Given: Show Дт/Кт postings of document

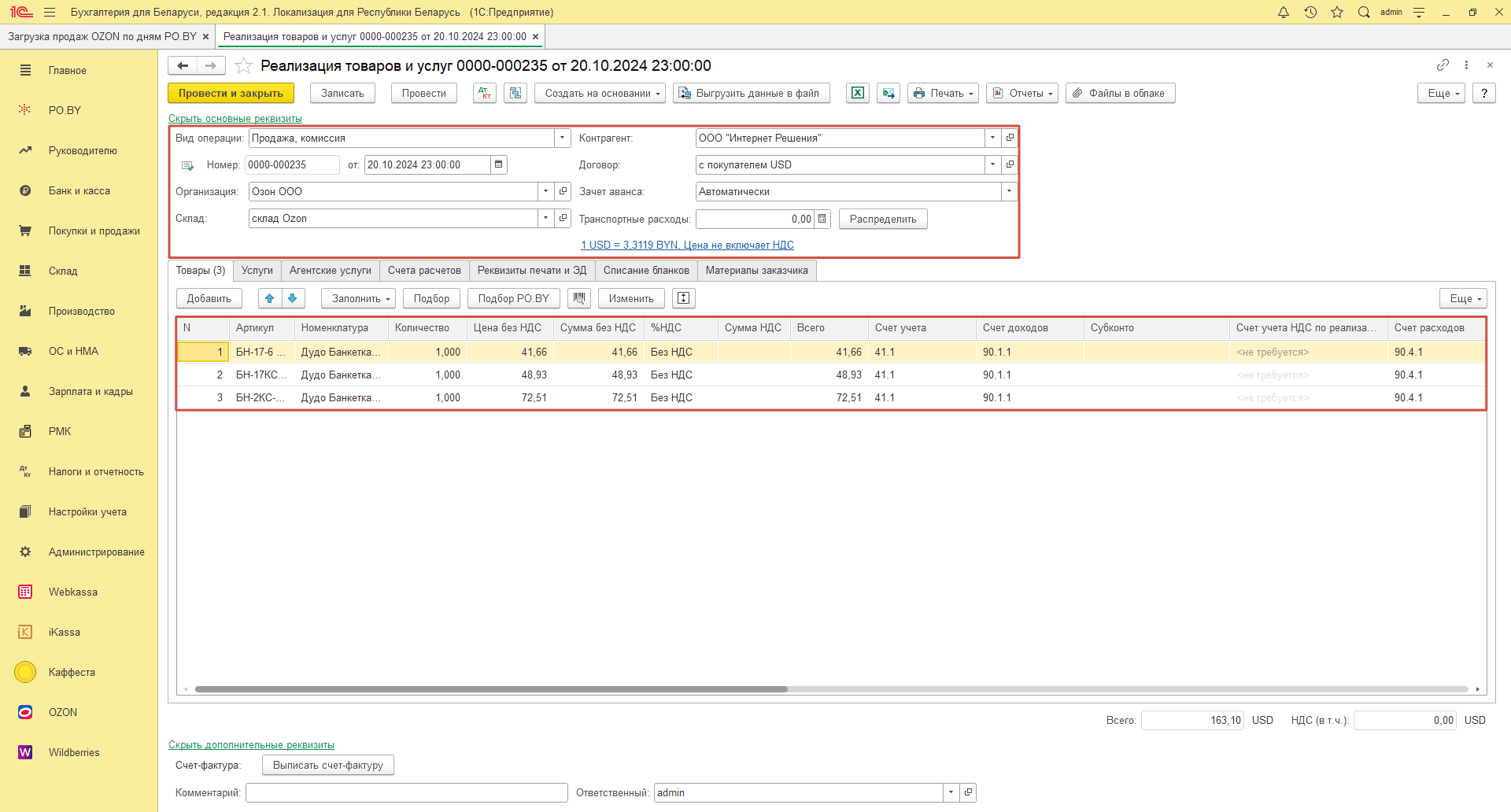Looking at the screenshot, I should (x=485, y=94).
